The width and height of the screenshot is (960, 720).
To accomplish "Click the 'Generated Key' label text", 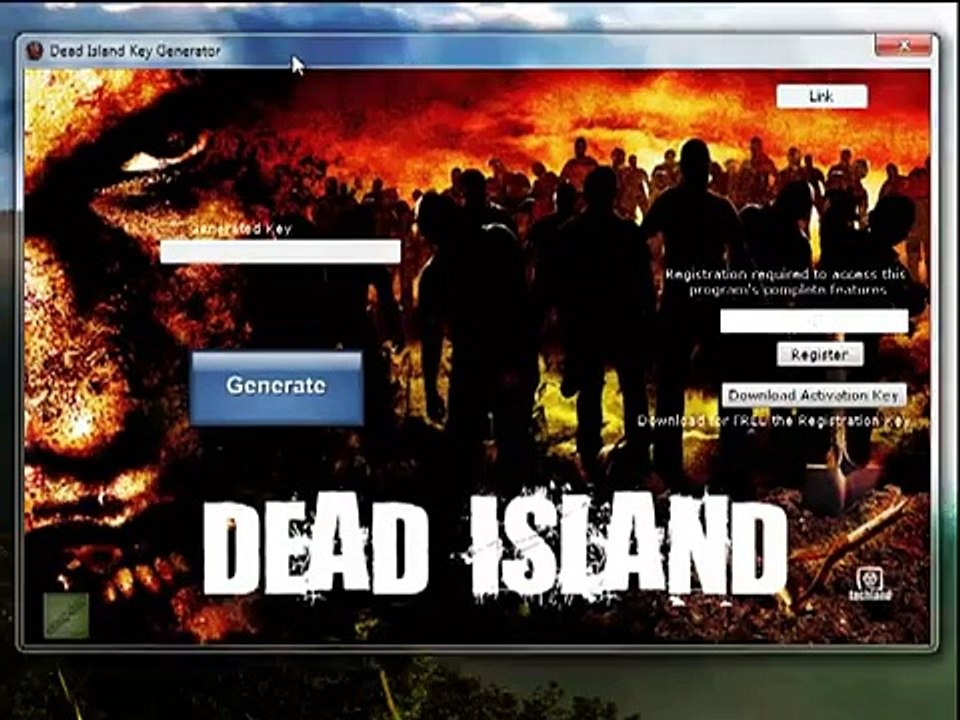I will click(x=241, y=229).
